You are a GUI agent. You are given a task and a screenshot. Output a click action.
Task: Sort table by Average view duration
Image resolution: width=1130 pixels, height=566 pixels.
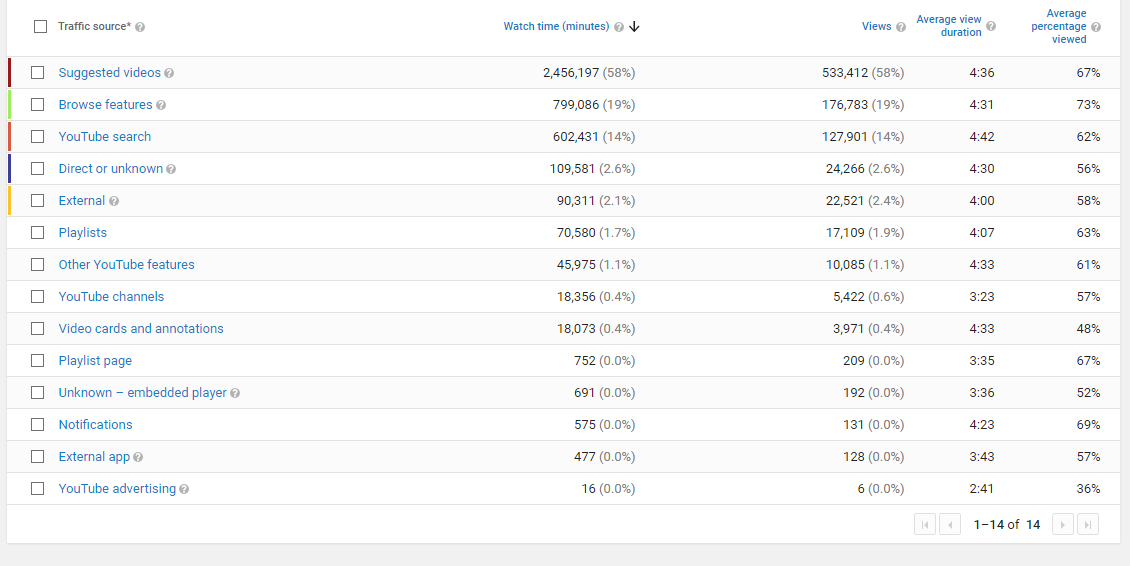949,26
